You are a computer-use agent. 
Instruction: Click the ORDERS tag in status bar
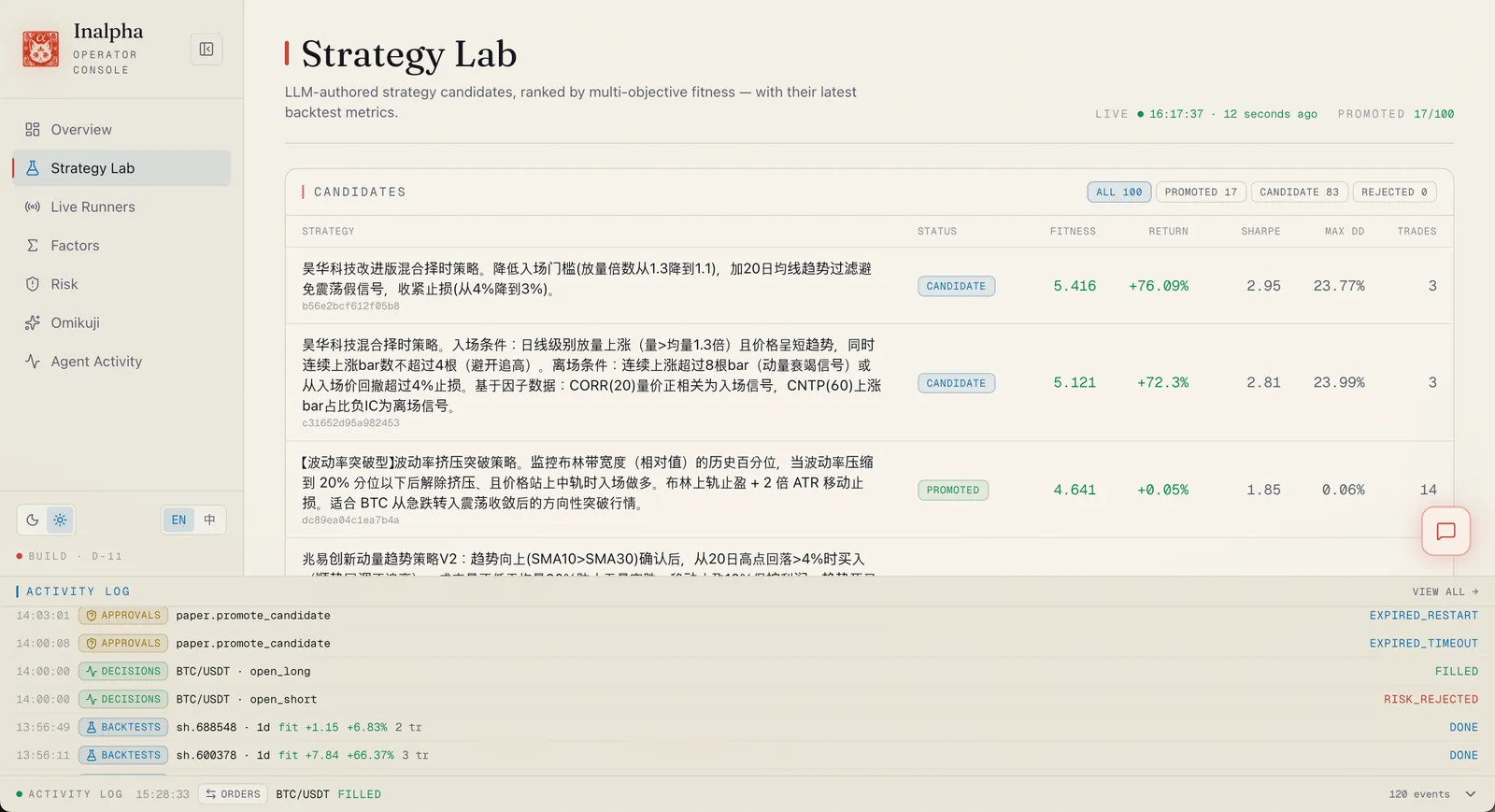pos(233,794)
